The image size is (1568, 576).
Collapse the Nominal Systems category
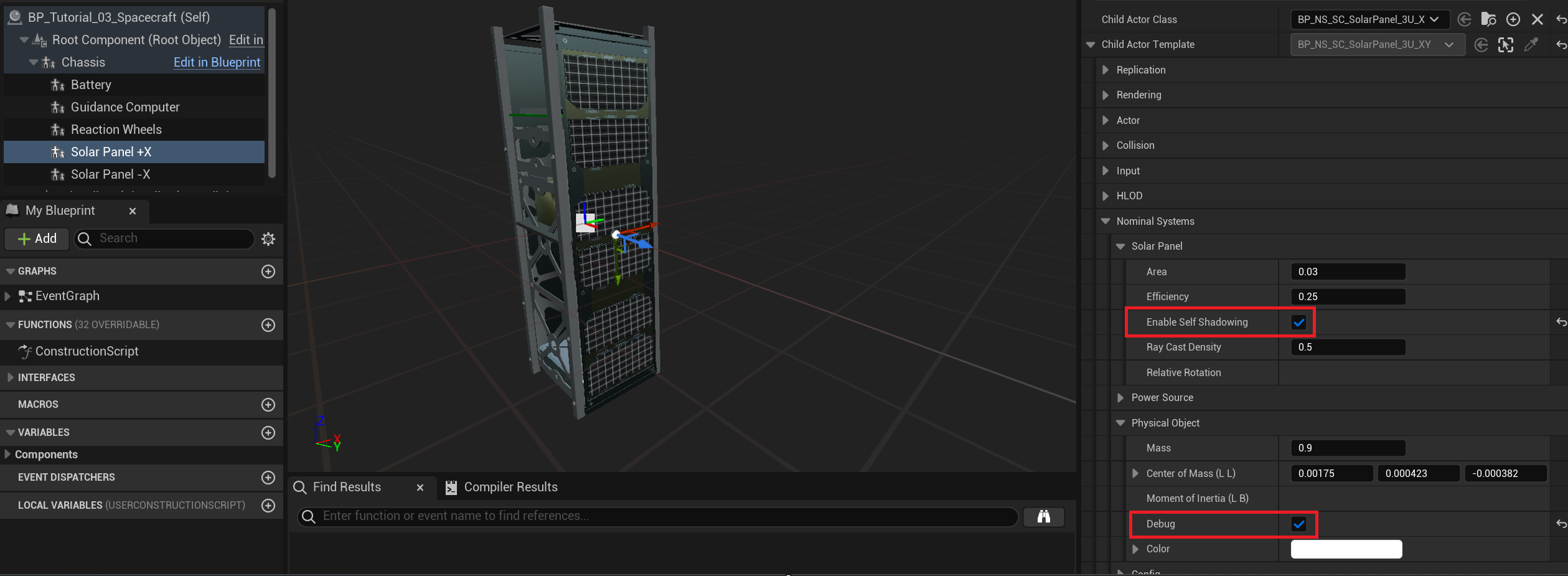pos(1106,222)
